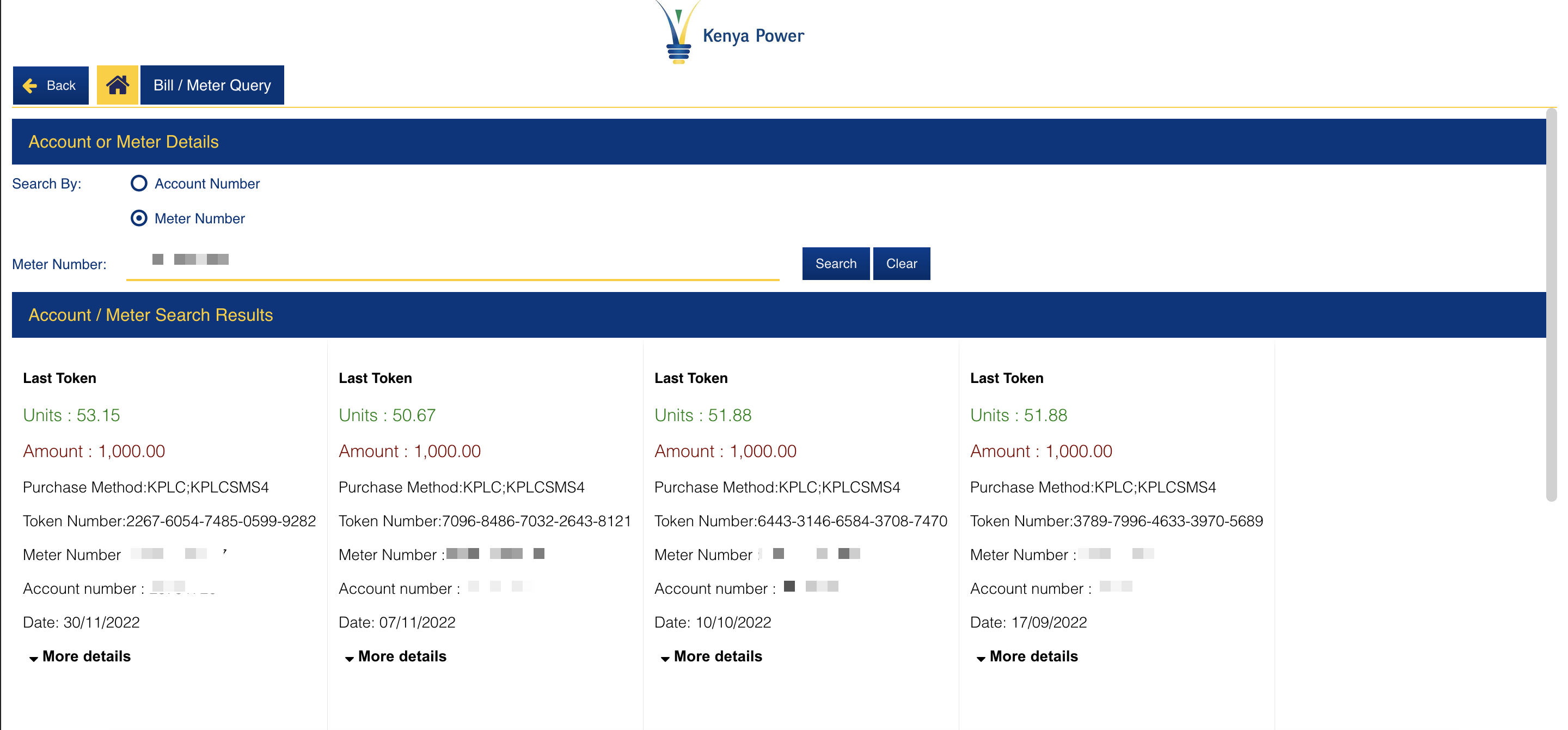Image resolution: width=1568 pixels, height=730 pixels.
Task: Click 'Date: 17/09/2022' text
Action: click(1028, 622)
